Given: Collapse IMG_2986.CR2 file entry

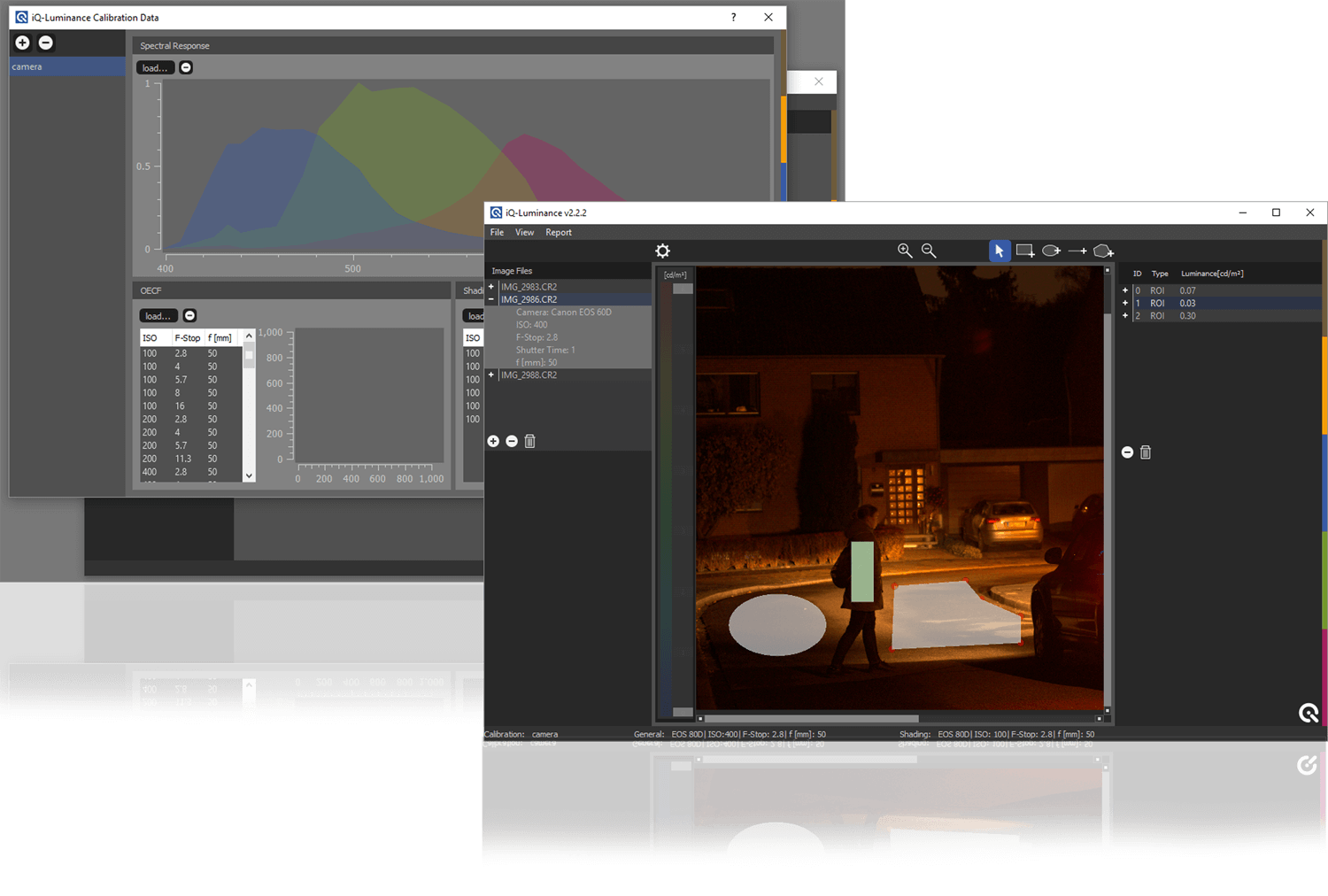Looking at the screenshot, I should [491, 299].
